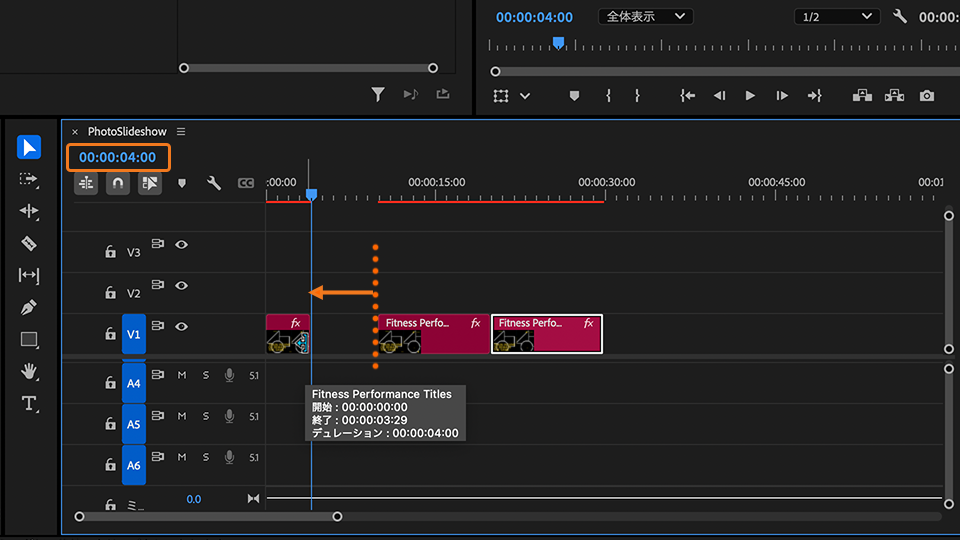This screenshot has height=540, width=960.
Task: Mark Out point in Program Monitor
Action: tap(637, 96)
